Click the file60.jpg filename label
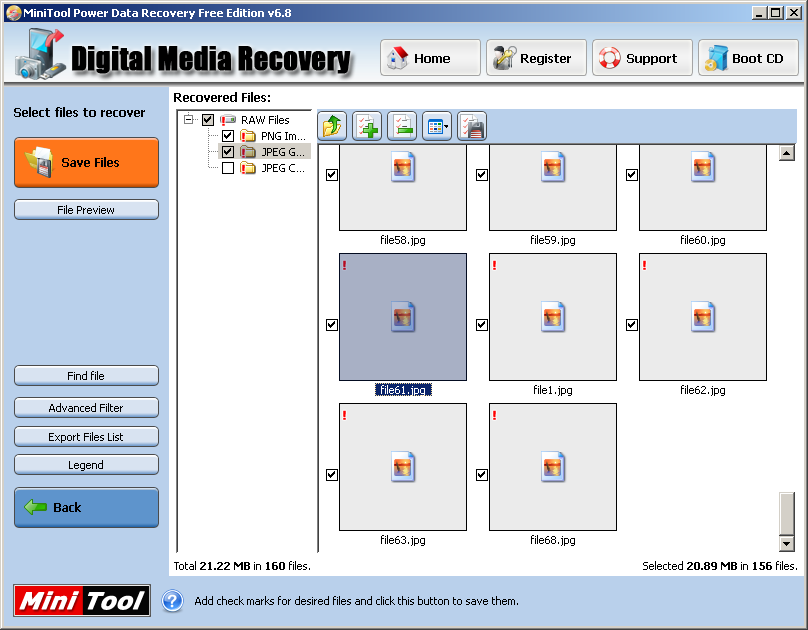 click(703, 240)
